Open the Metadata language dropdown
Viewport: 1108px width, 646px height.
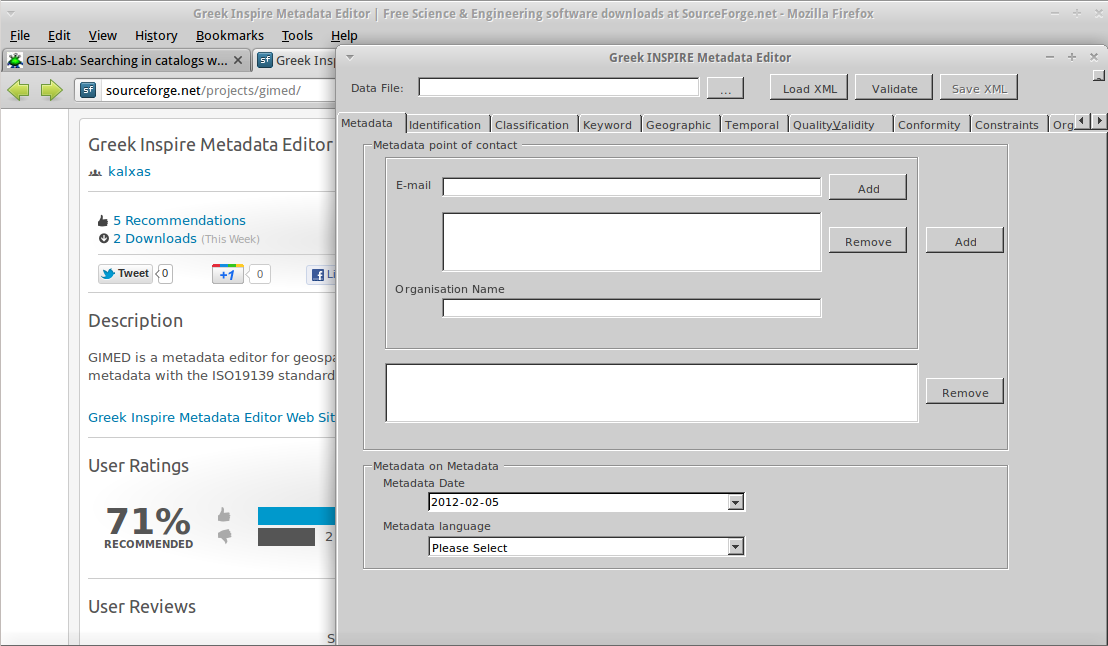pyautogui.click(x=736, y=547)
